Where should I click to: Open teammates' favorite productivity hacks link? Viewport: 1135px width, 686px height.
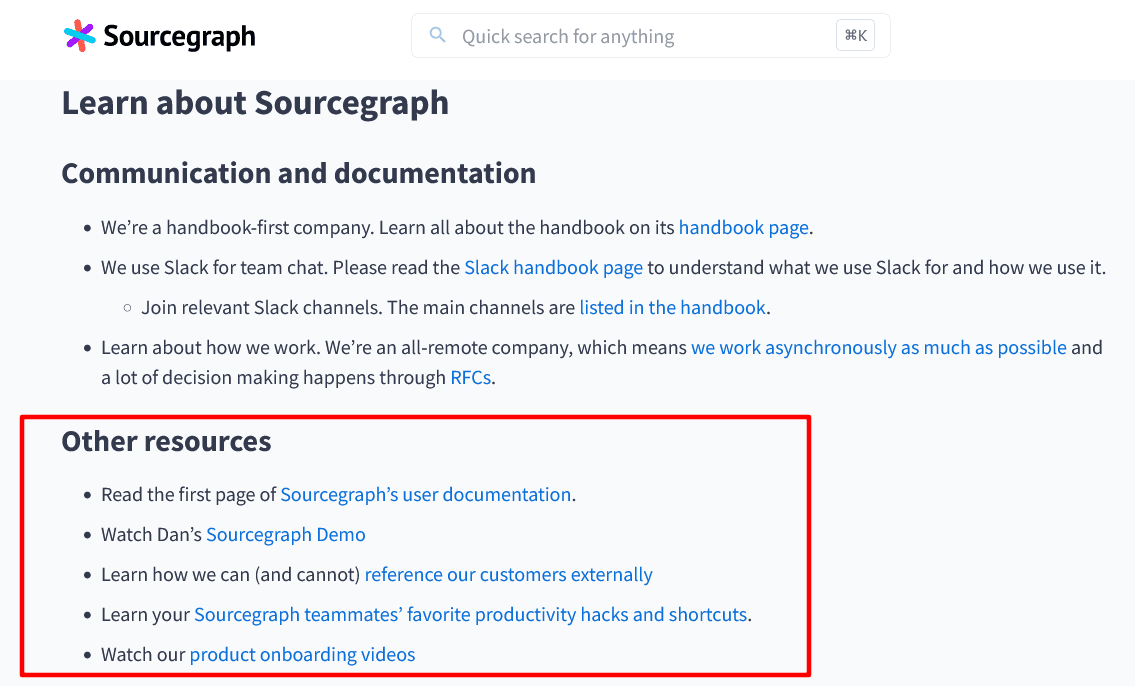(x=470, y=615)
